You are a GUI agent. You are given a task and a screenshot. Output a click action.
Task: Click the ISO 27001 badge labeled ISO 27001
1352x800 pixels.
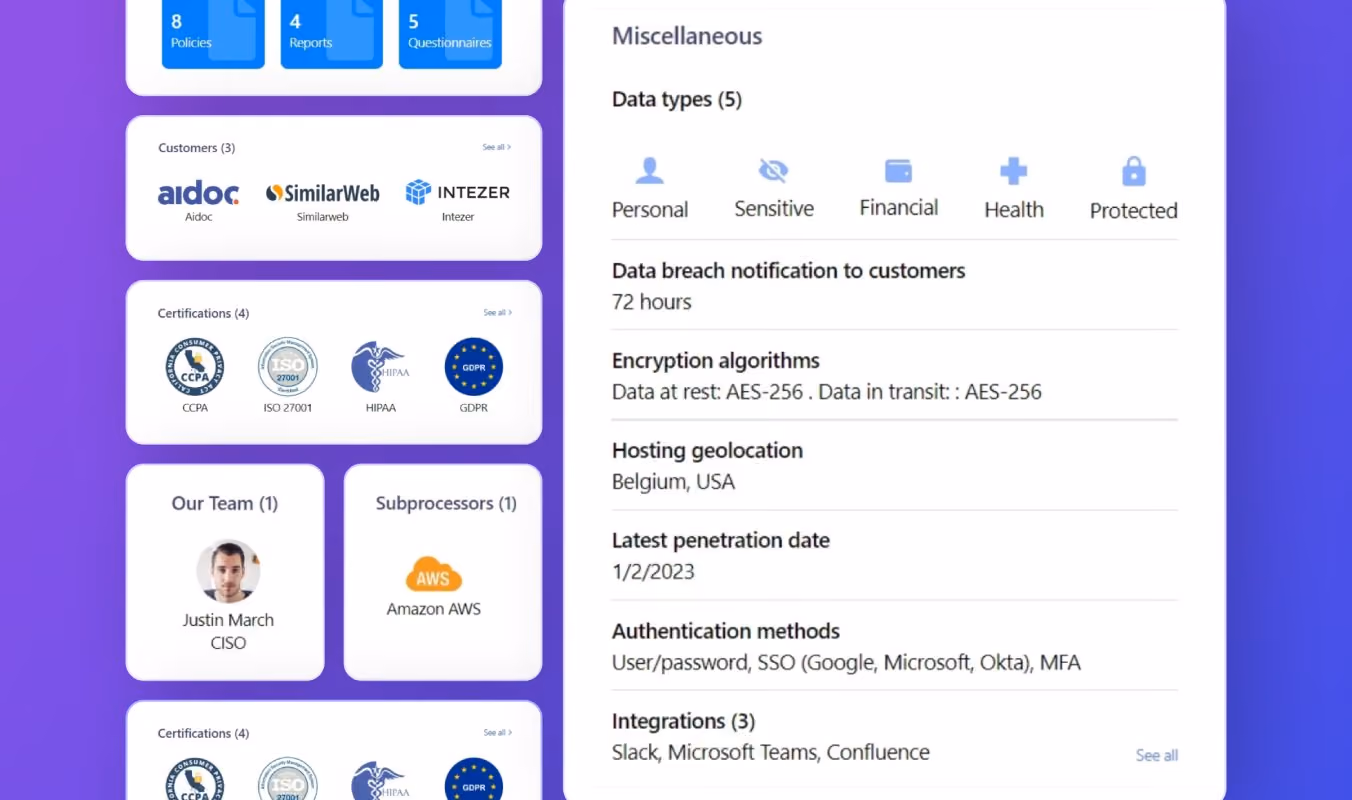(288, 366)
